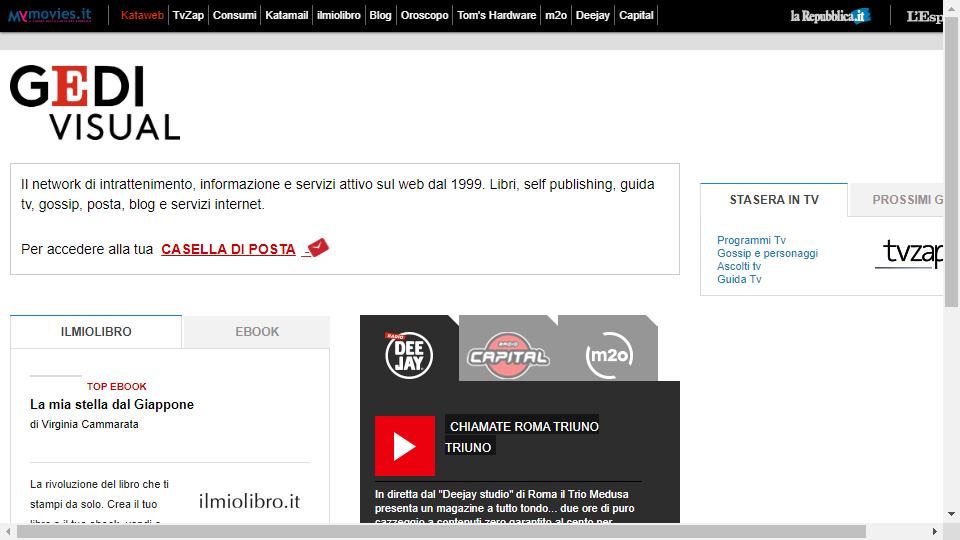The height and width of the screenshot is (540, 960).
Task: Open the Ascolti tv link
Action: 739,266
